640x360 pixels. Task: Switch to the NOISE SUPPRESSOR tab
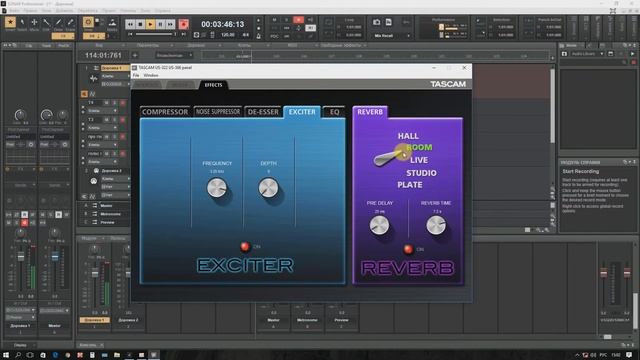pyautogui.click(x=218, y=112)
